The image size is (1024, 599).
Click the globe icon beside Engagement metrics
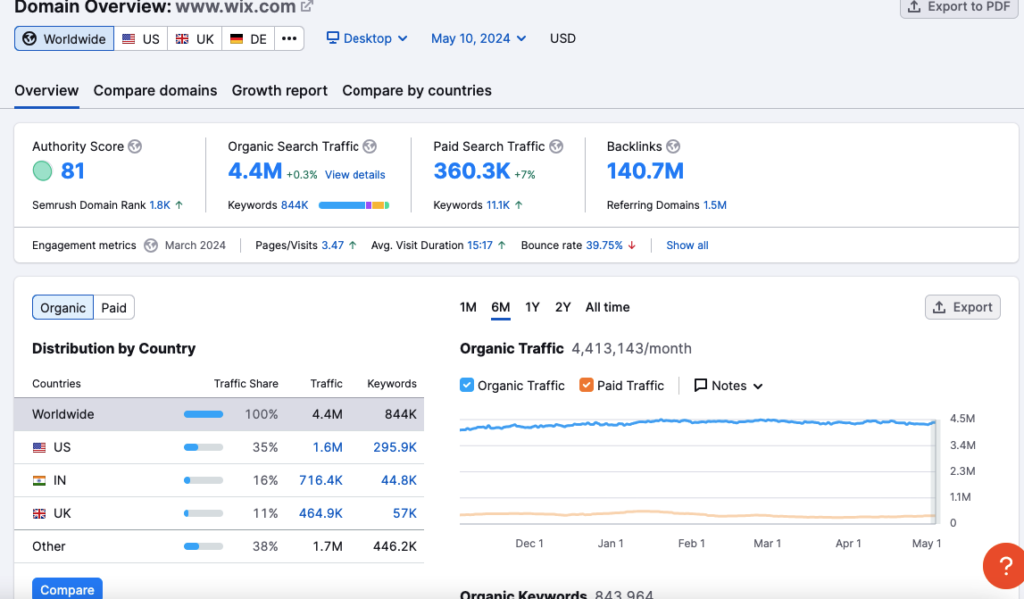point(151,246)
